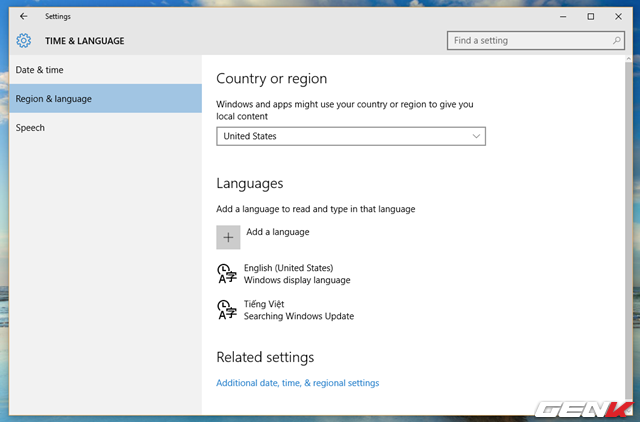Image resolution: width=640 pixels, height=422 pixels.
Task: Go back using the arrow icon
Action: 24,16
